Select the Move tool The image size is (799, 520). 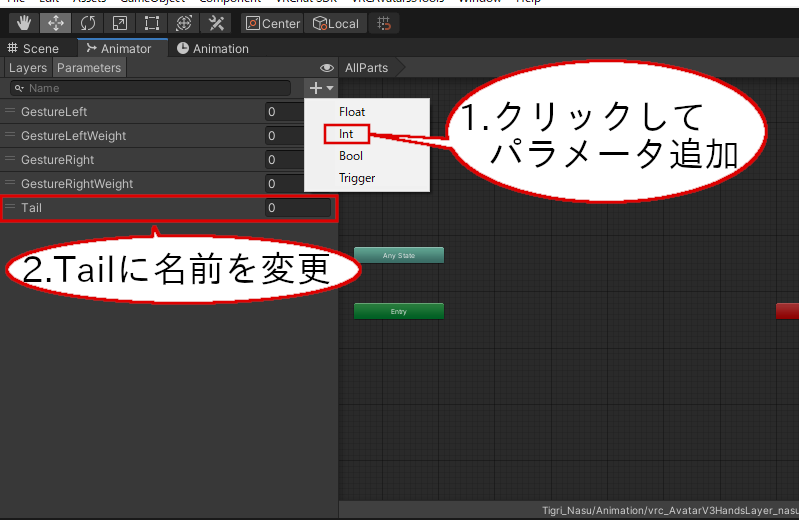(x=56, y=23)
